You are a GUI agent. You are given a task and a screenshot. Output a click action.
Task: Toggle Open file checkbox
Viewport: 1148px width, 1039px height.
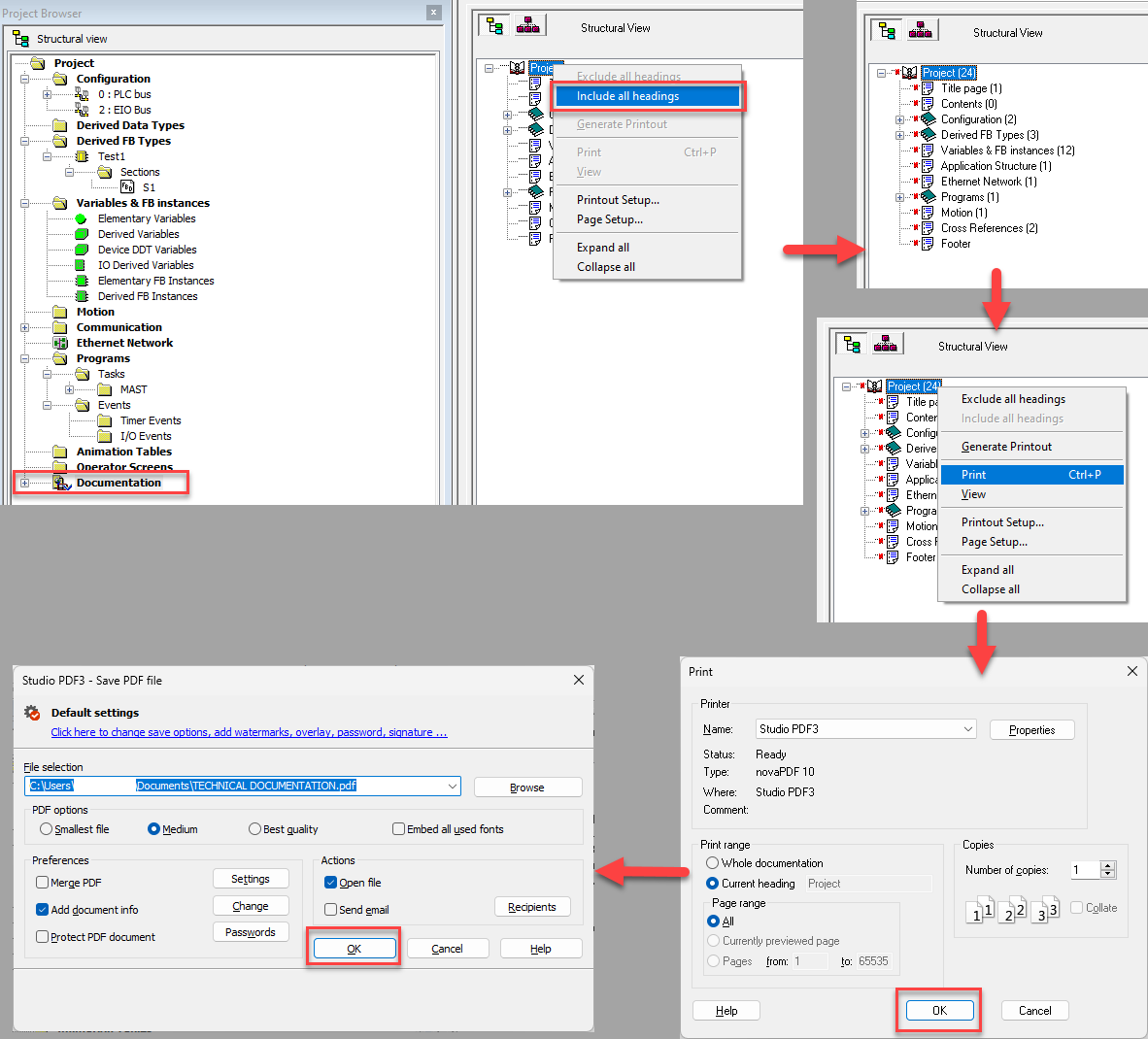point(331,883)
